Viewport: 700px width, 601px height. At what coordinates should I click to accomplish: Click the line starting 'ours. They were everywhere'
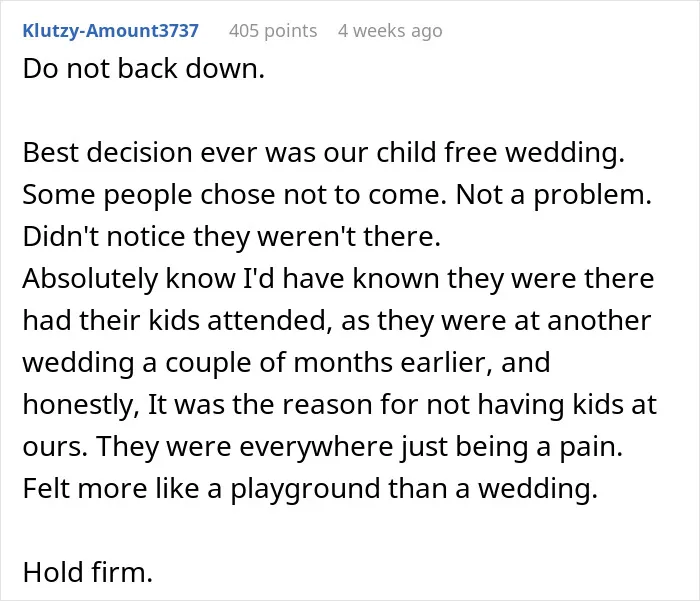click(323, 447)
